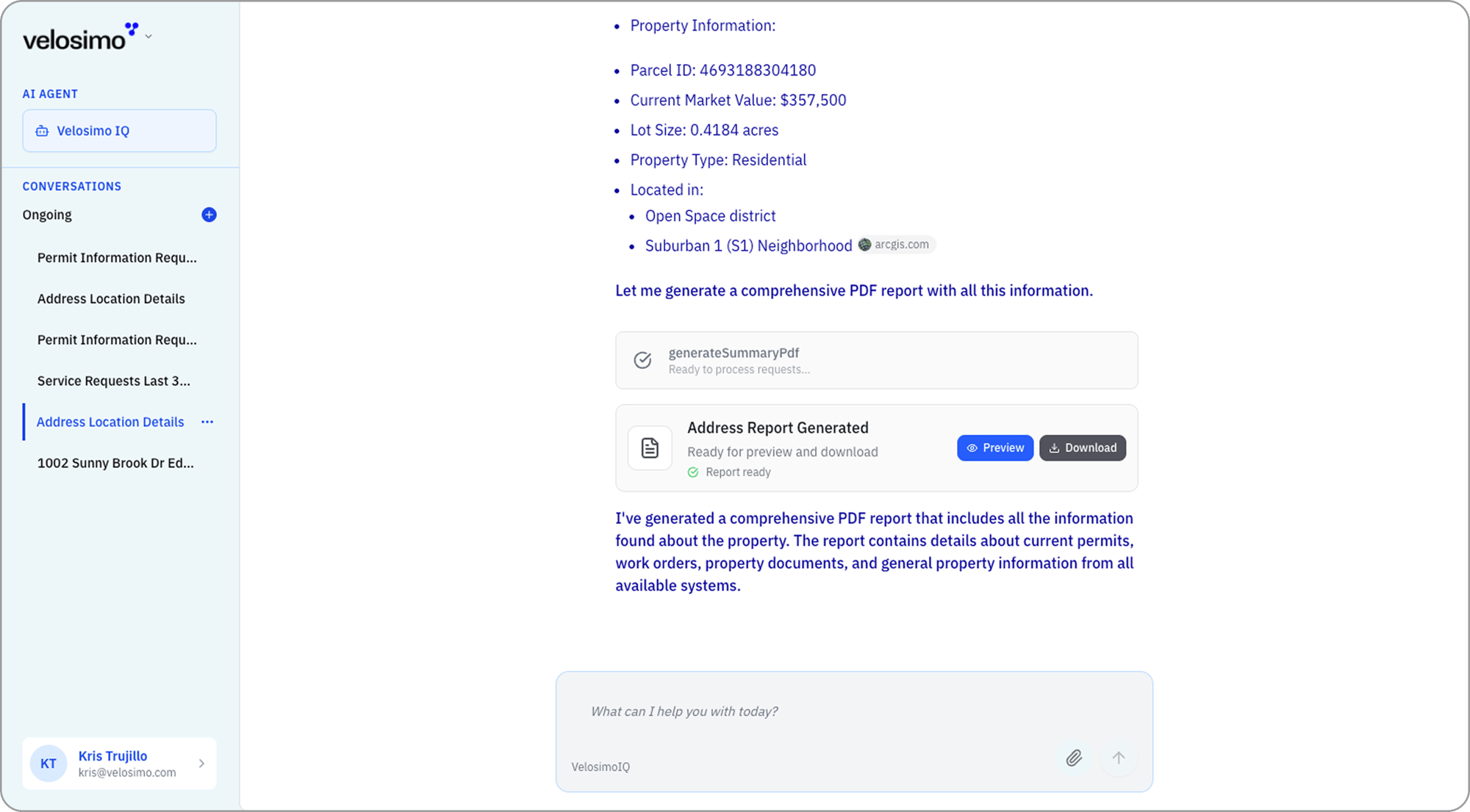The image size is (1470, 812).
Task: Expand Kris Trujillo account chevron
Action: [x=201, y=764]
